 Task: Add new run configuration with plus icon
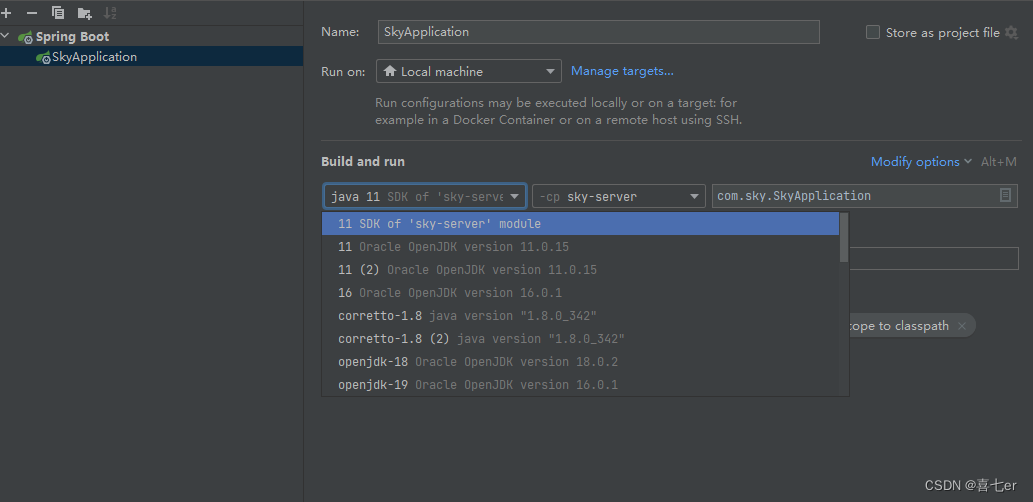tap(6, 13)
